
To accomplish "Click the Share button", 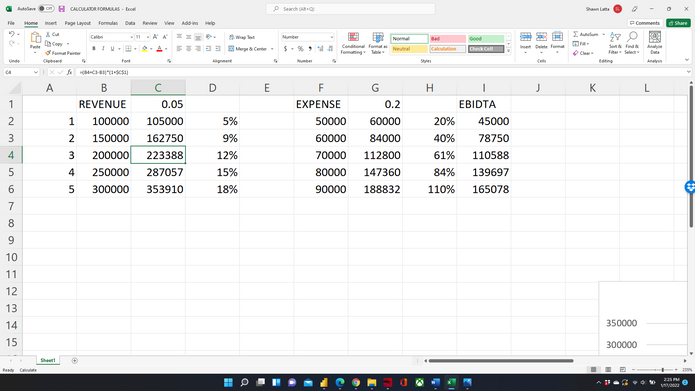I will (x=678, y=23).
